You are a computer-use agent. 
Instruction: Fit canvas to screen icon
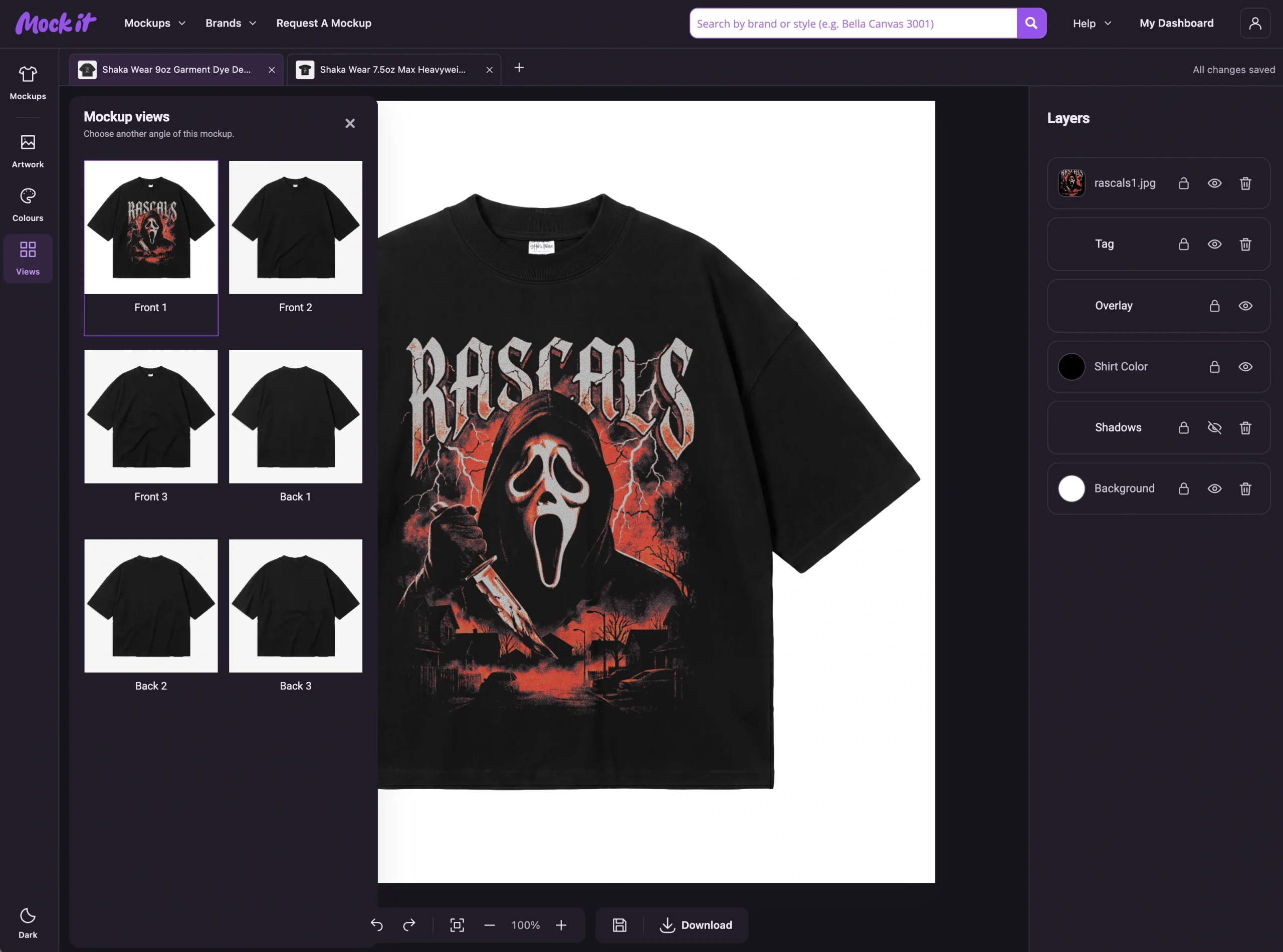click(x=457, y=925)
